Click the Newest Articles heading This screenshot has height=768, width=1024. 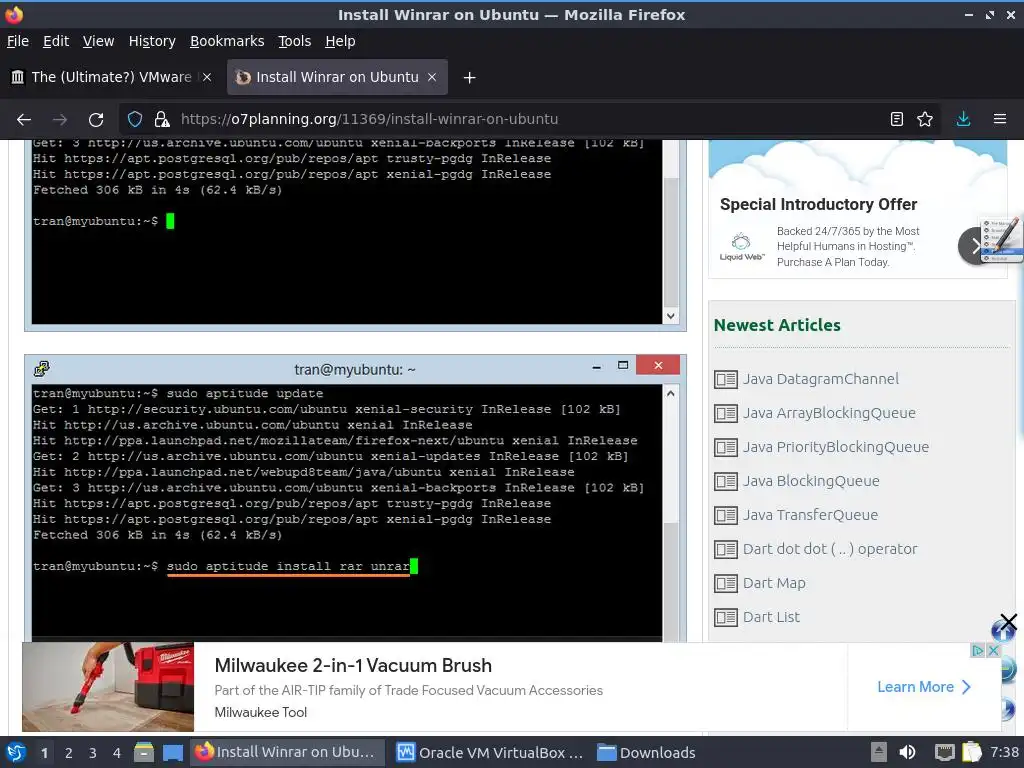pyautogui.click(x=777, y=325)
